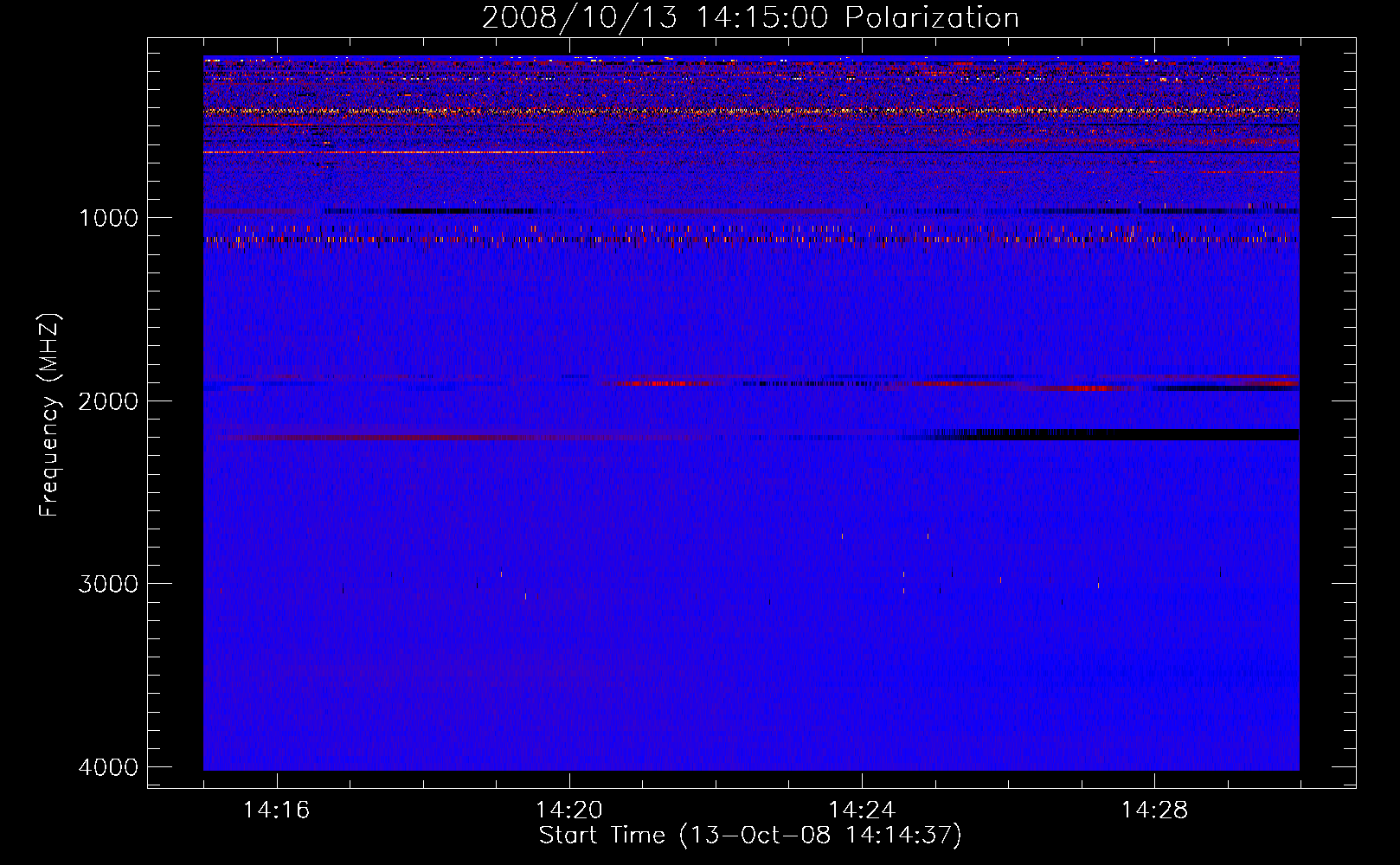This screenshot has width=1400, height=865.
Task: Click the frequency tick label "3000"
Action: [x=108, y=584]
